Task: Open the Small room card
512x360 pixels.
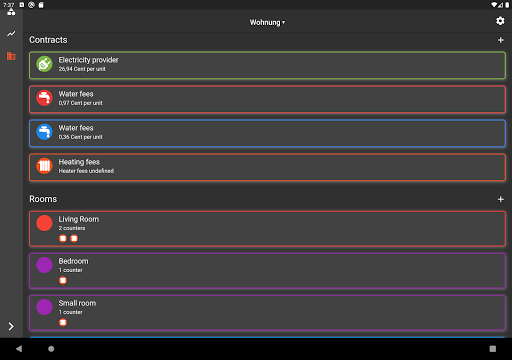Action: [x=267, y=313]
